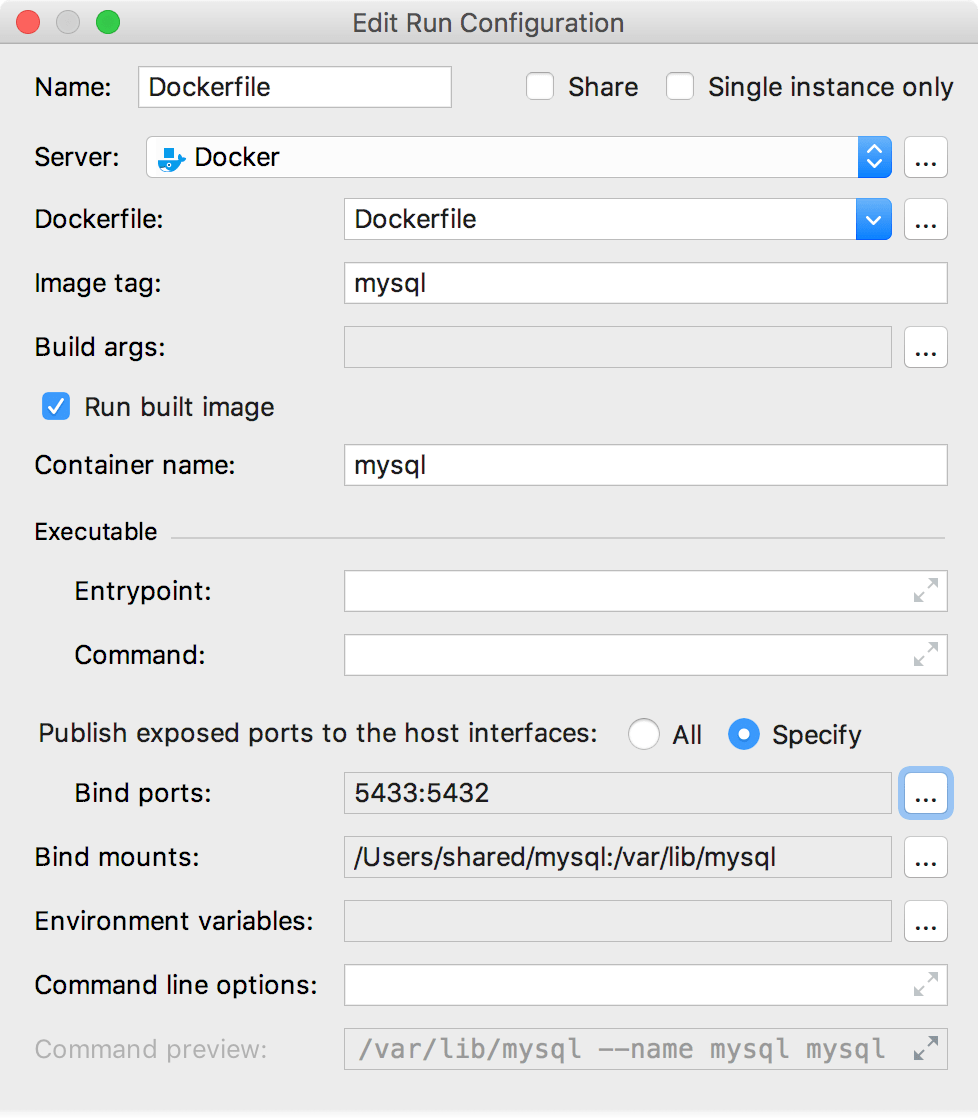Viewport: 978px width, 1119px height.
Task: Click the Environment variables field
Action: 617,921
